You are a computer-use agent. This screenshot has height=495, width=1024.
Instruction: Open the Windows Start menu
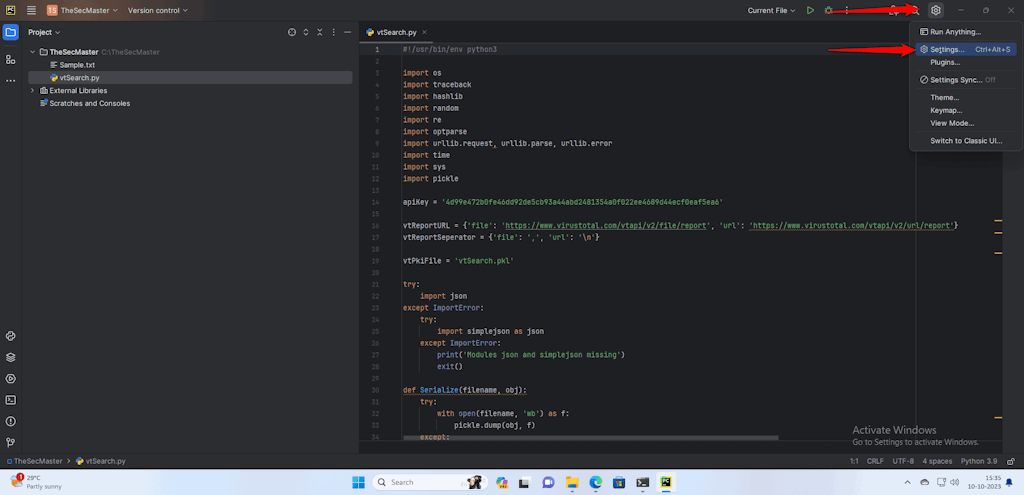pyautogui.click(x=359, y=482)
